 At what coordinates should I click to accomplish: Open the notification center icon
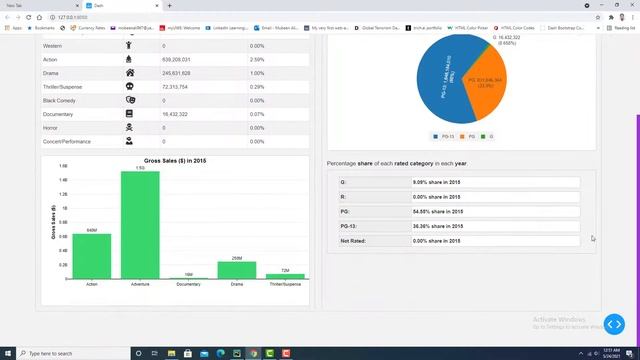(629, 353)
